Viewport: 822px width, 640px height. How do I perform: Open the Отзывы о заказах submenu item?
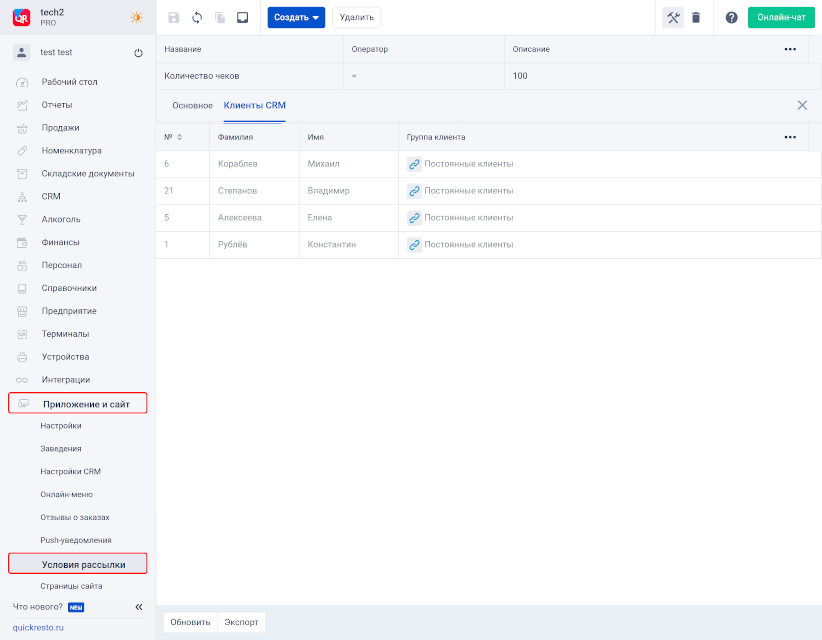pos(75,517)
